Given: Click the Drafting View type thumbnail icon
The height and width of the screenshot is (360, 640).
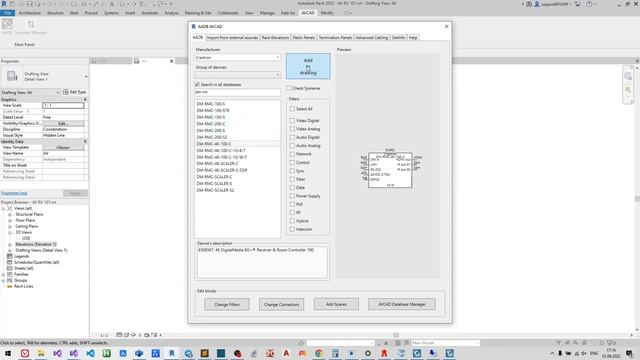Looking at the screenshot, I should pyautogui.click(x=12, y=76).
